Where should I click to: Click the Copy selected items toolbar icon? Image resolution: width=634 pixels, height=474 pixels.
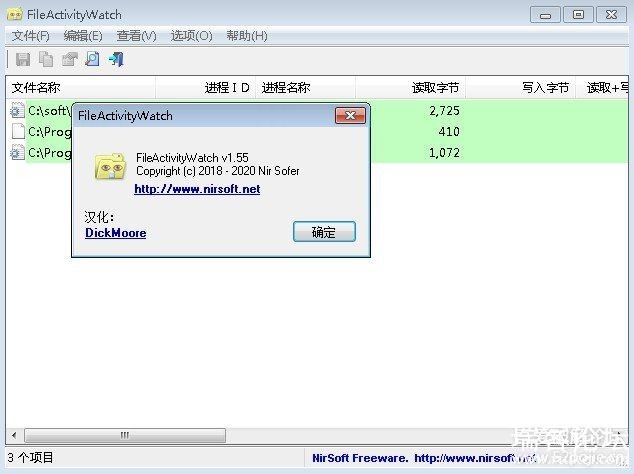point(46,59)
